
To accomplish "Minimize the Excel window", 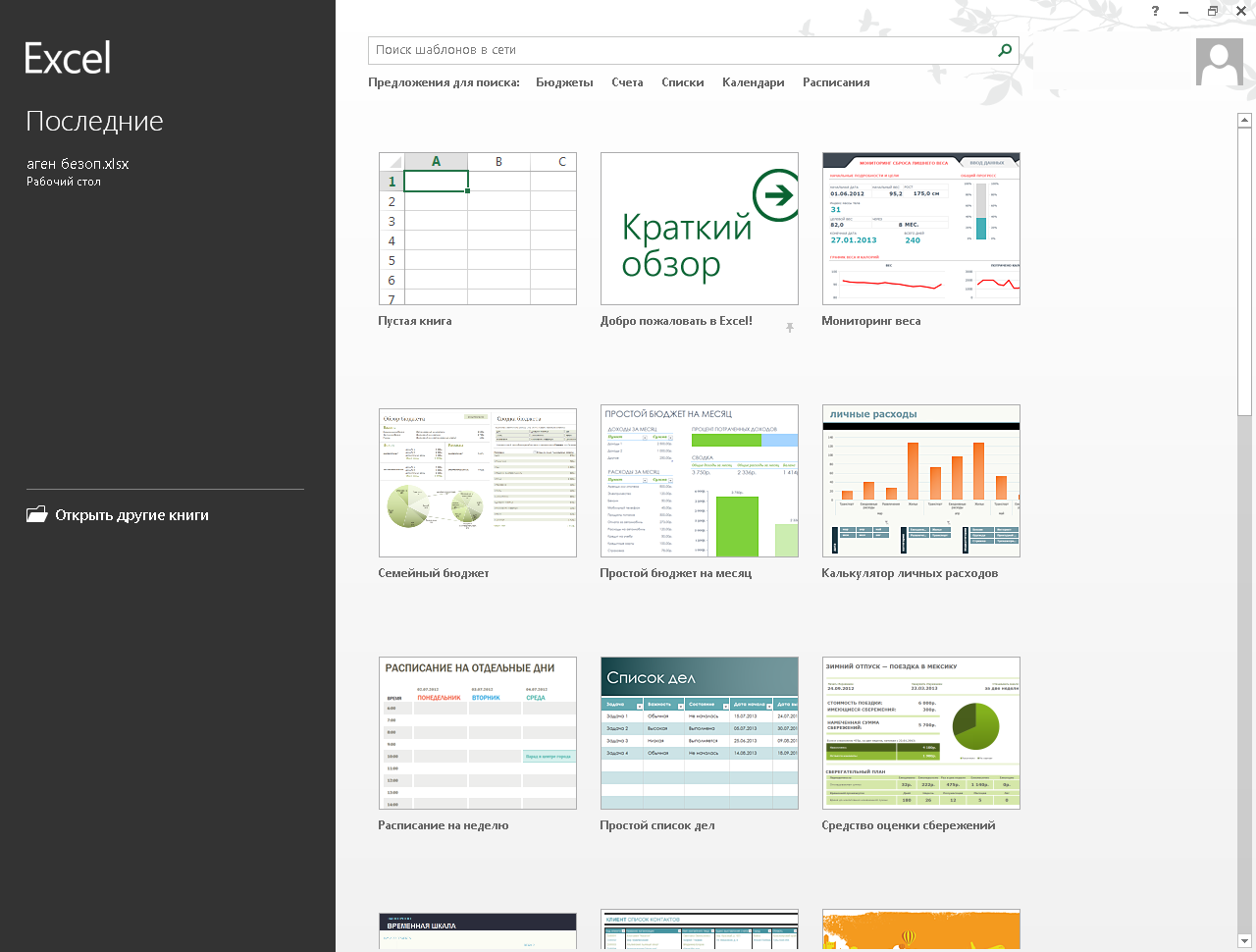I will tap(1184, 11).
